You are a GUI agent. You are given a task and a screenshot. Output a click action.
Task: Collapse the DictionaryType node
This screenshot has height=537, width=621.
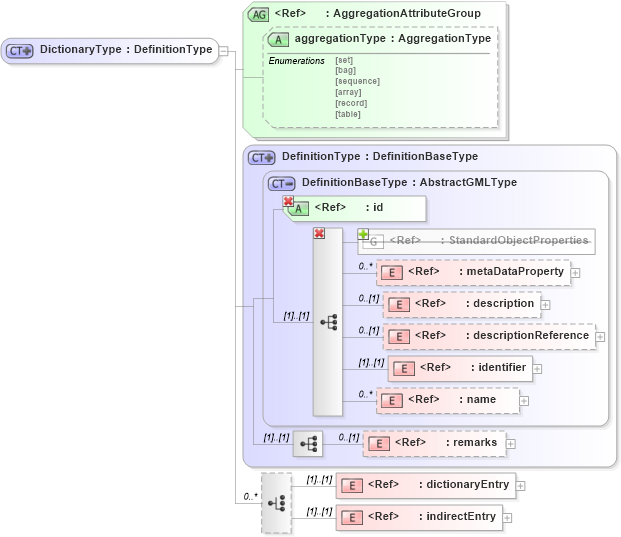224,51
